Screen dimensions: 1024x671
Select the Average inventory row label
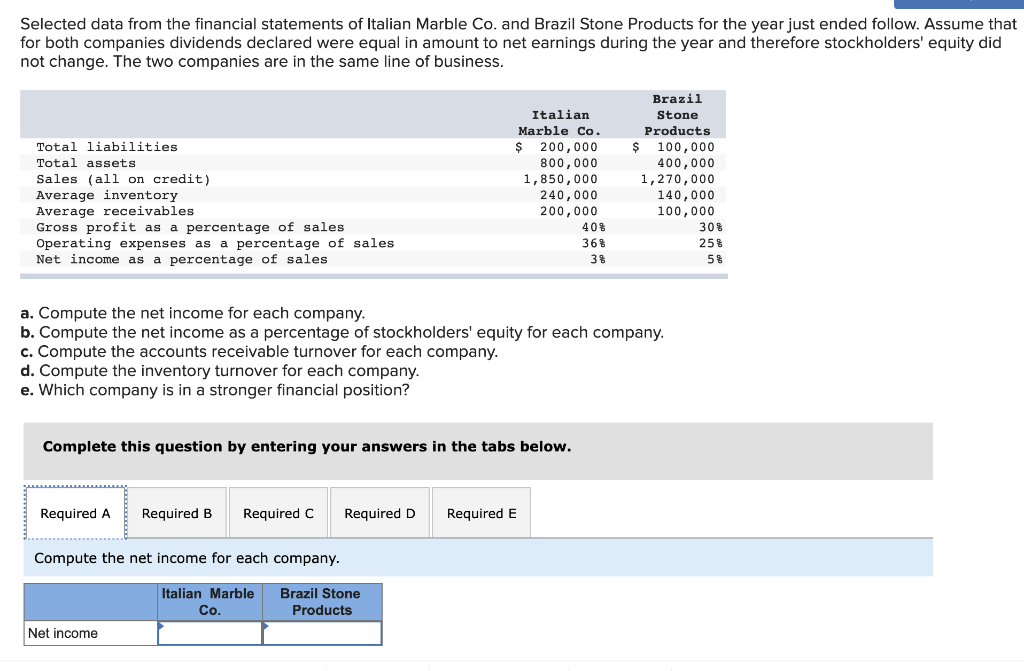coord(107,195)
